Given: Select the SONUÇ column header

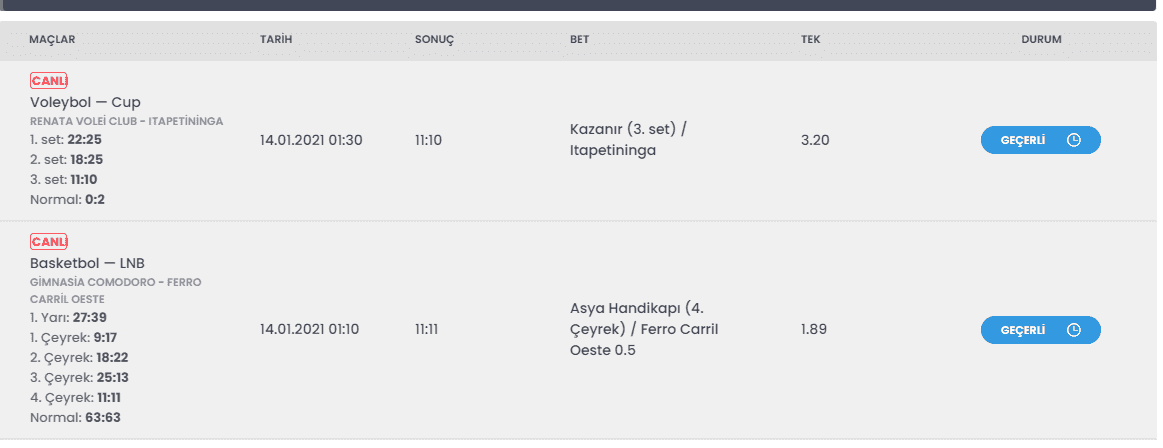Looking at the screenshot, I should coord(434,39).
